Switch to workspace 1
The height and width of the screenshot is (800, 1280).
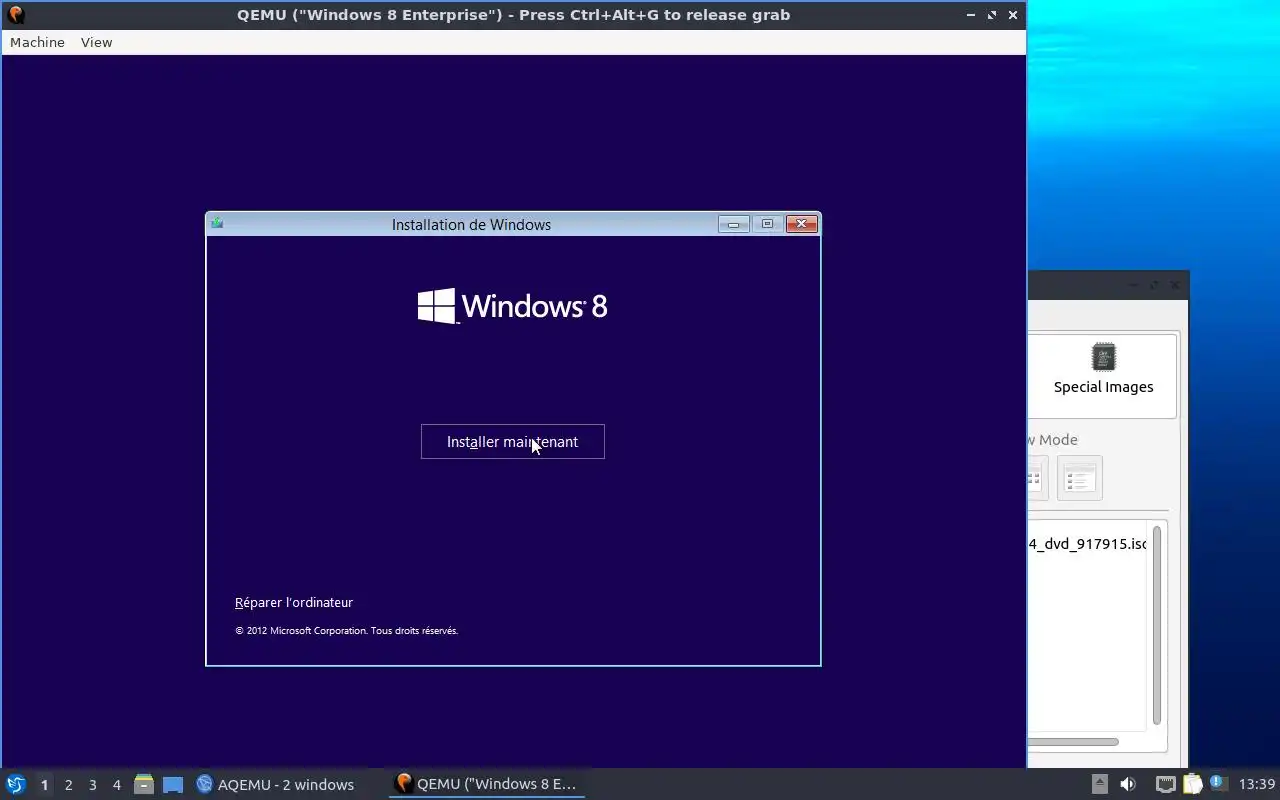[44, 785]
